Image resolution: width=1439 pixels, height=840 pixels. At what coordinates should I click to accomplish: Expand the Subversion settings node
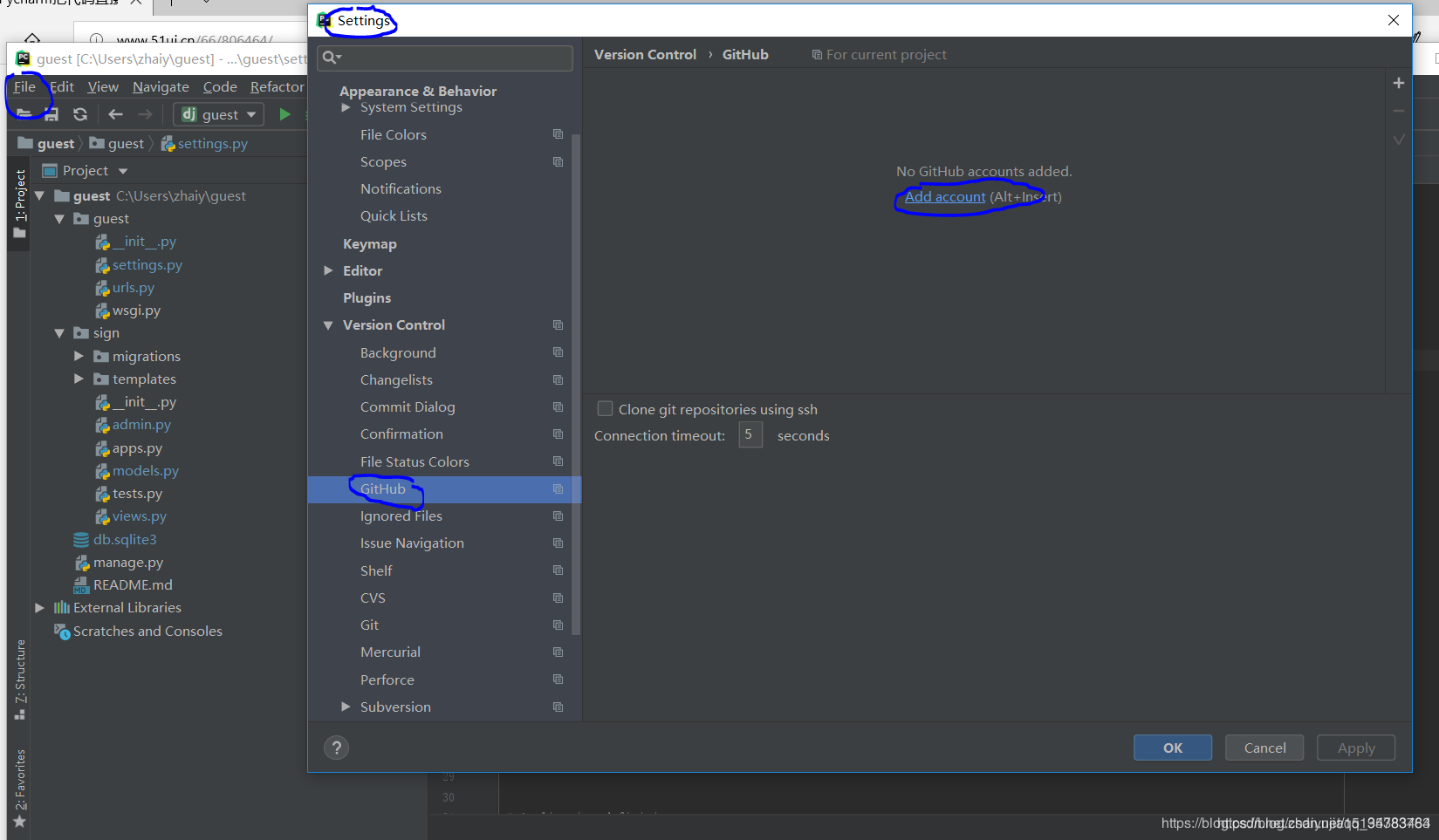coord(346,707)
